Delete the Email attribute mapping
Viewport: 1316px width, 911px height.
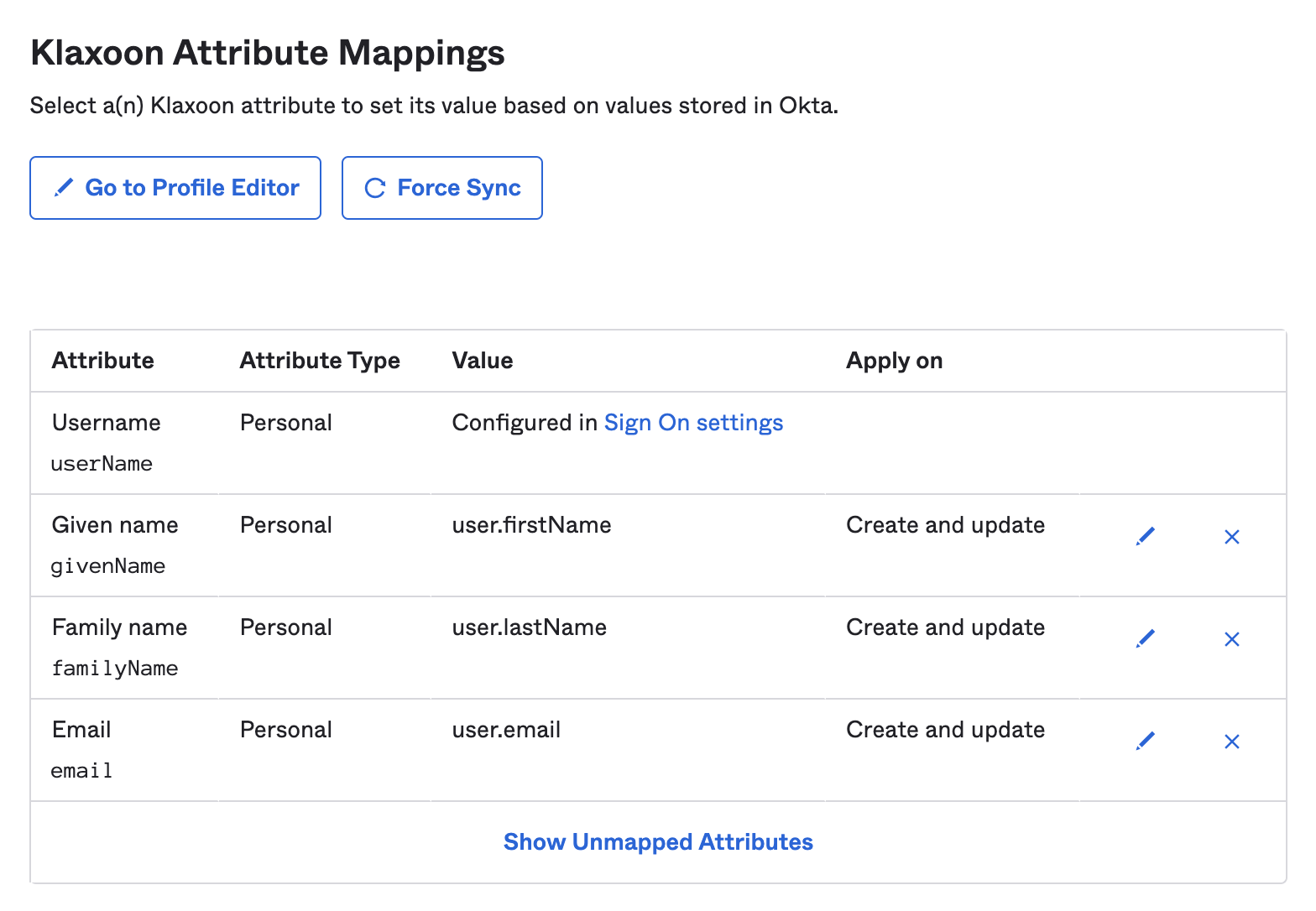pyautogui.click(x=1231, y=742)
